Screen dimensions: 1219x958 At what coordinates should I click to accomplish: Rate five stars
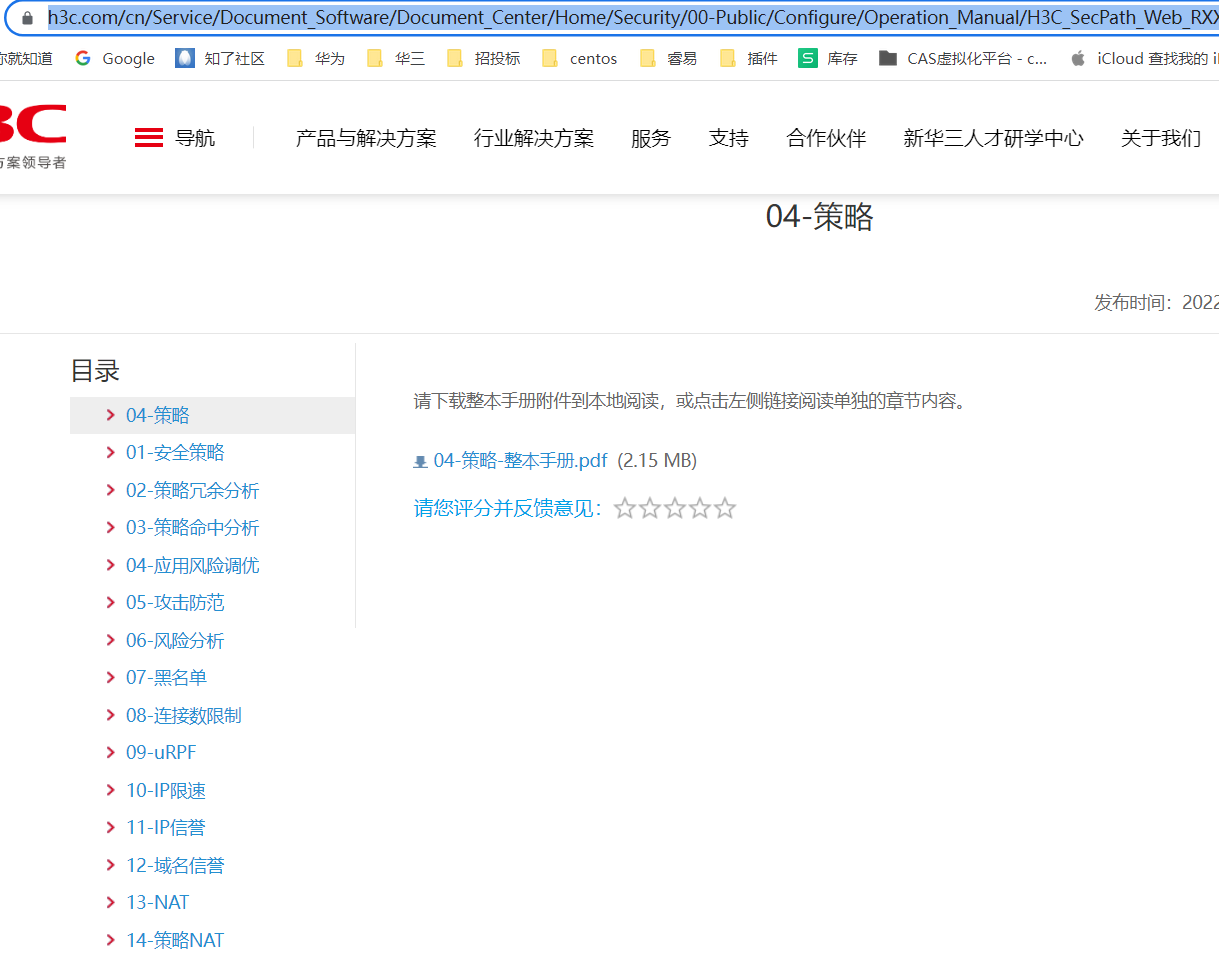tap(725, 508)
